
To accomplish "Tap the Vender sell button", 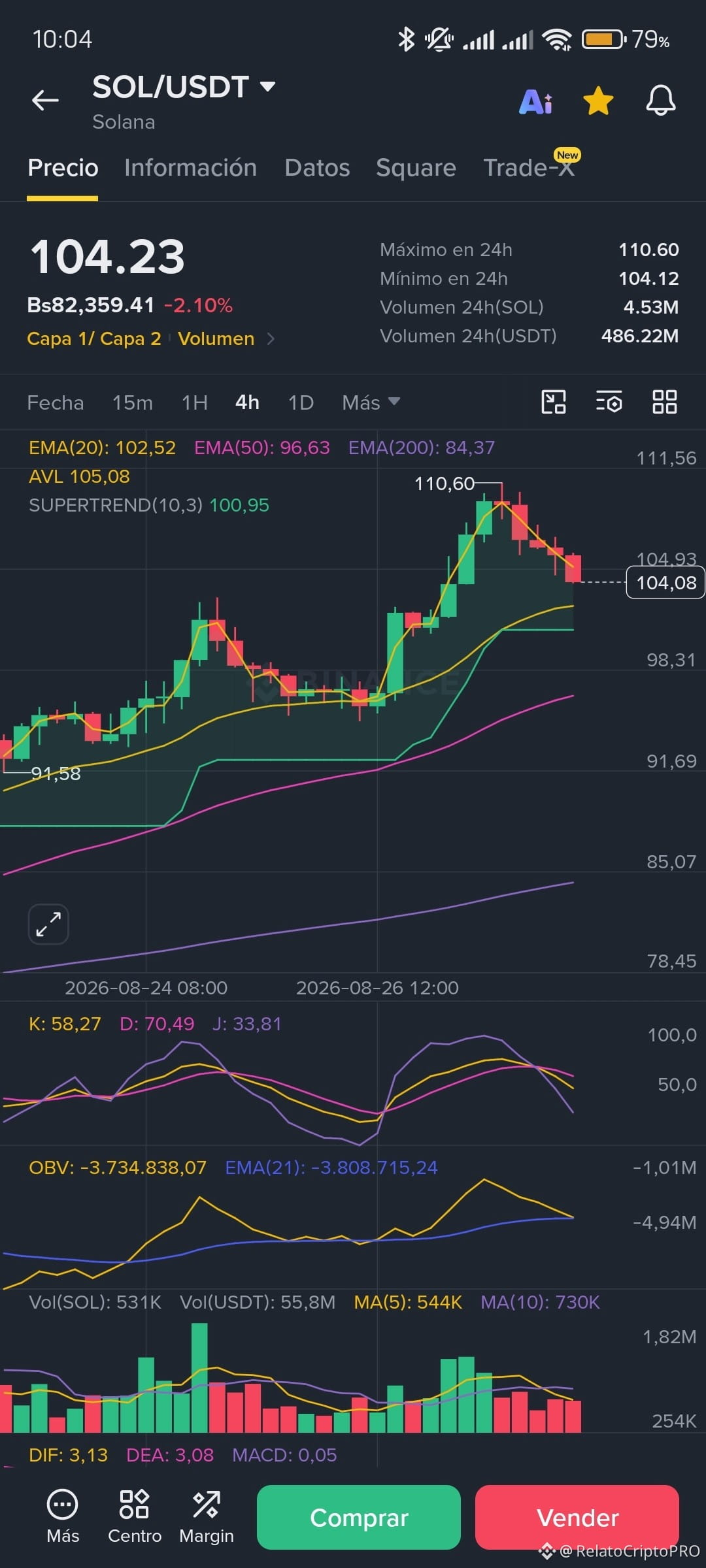I will 577,1517.
